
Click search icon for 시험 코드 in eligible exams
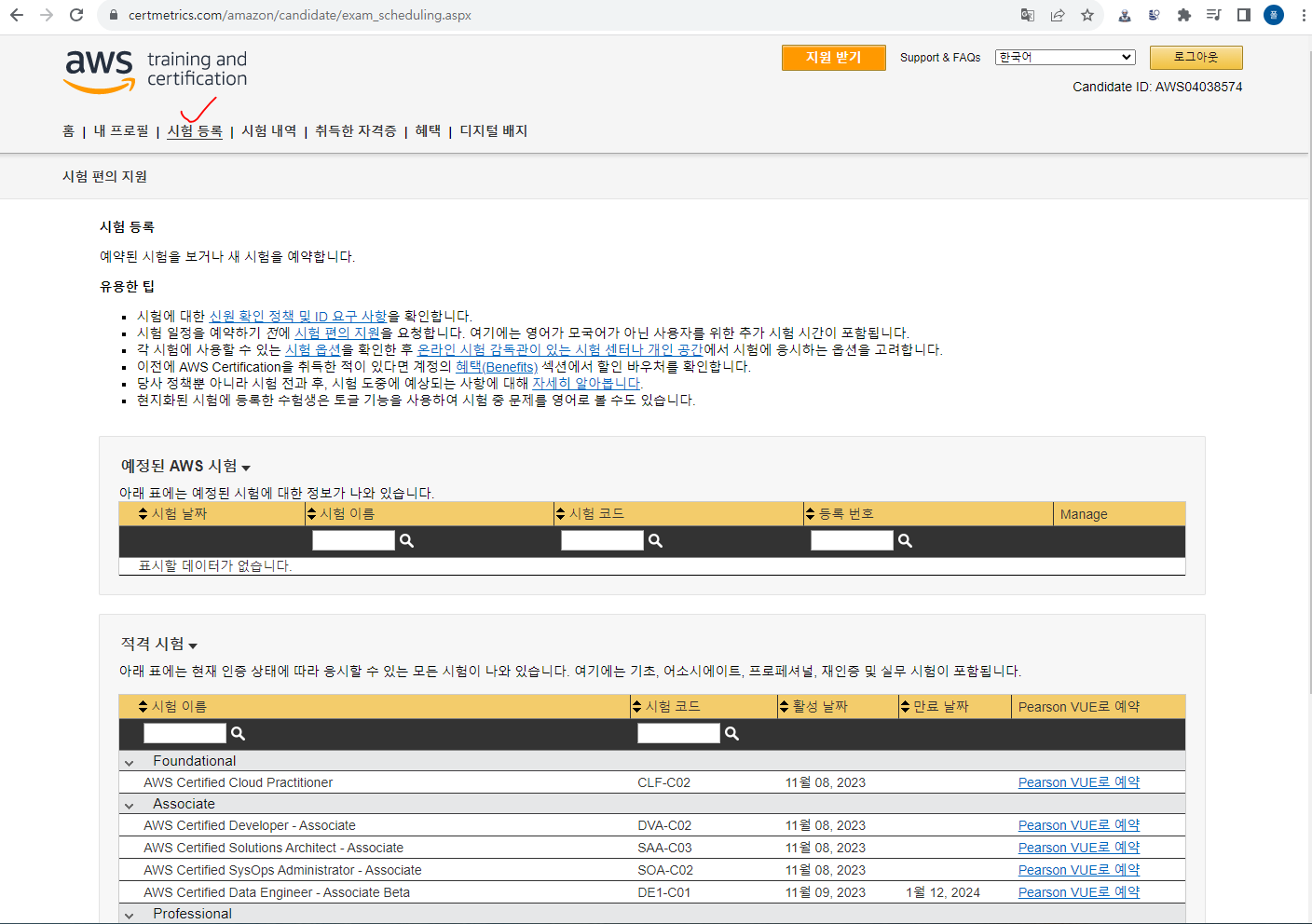click(x=731, y=734)
